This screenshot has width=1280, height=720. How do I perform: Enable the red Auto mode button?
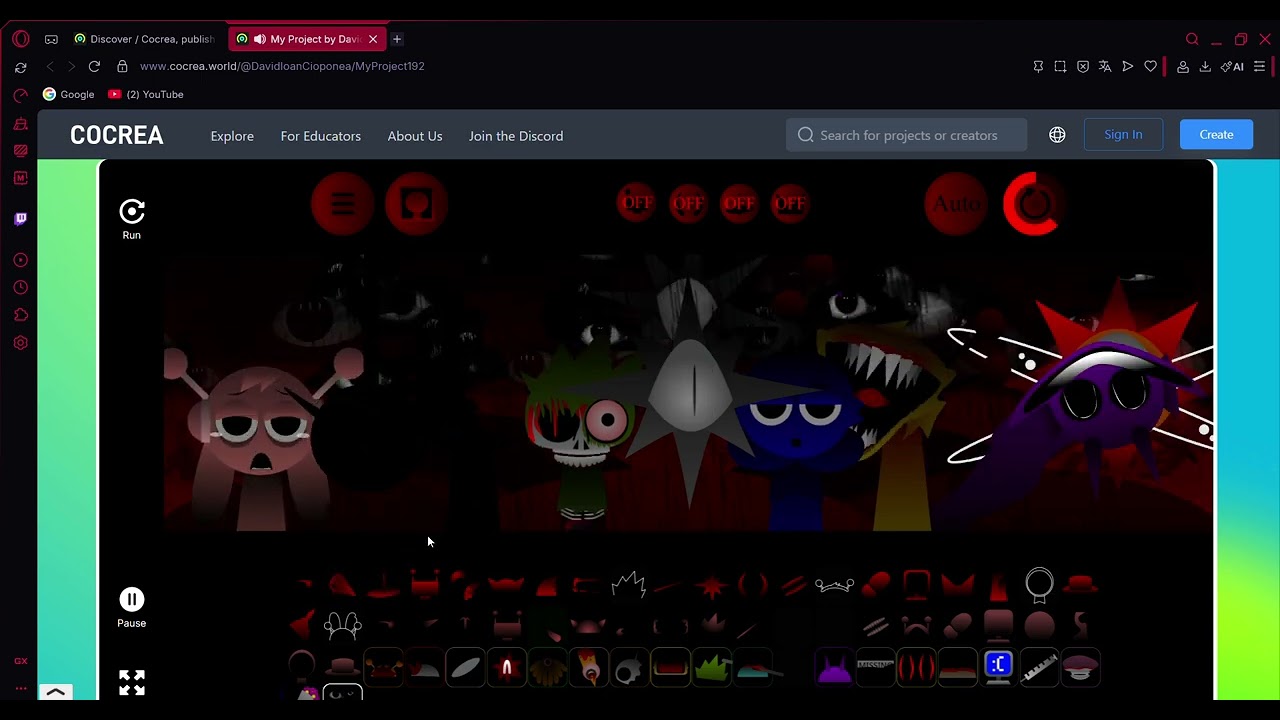pyautogui.click(x=956, y=204)
